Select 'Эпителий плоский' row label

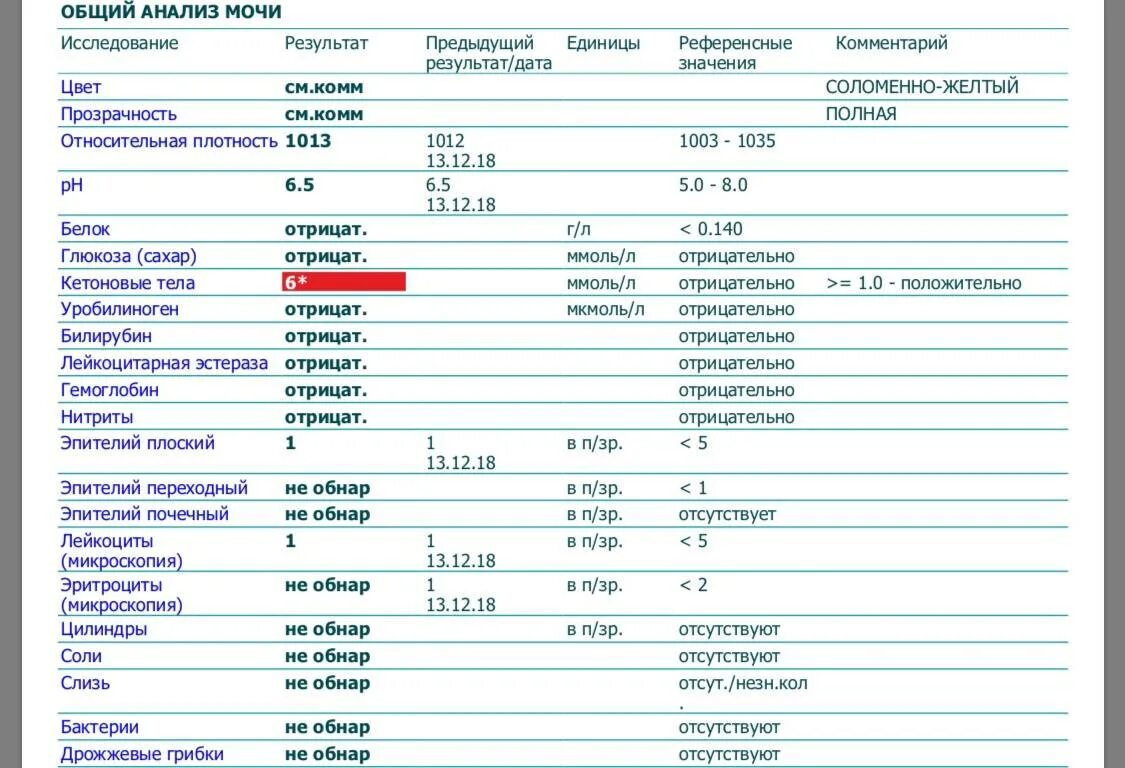pos(138,443)
